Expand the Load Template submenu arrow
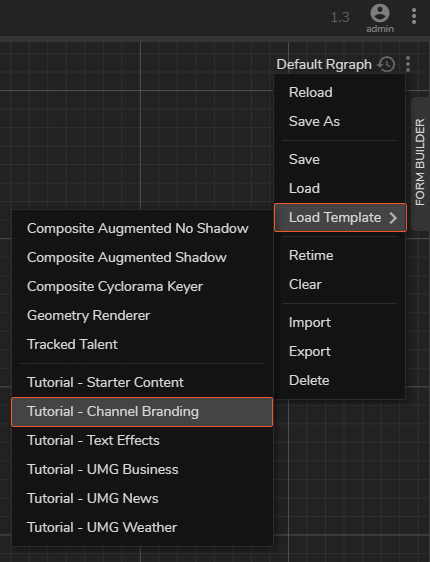The image size is (430, 562). coord(393,218)
